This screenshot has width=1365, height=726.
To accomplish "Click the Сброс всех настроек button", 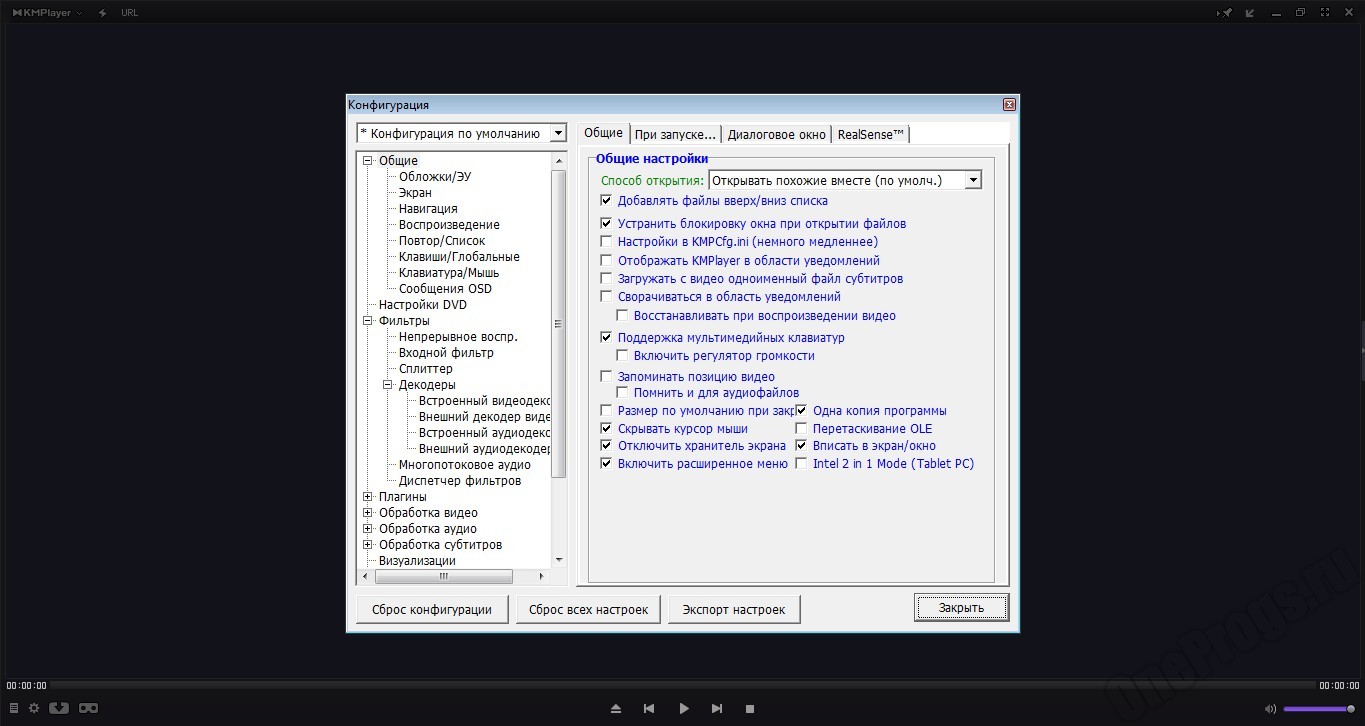I will pos(588,609).
